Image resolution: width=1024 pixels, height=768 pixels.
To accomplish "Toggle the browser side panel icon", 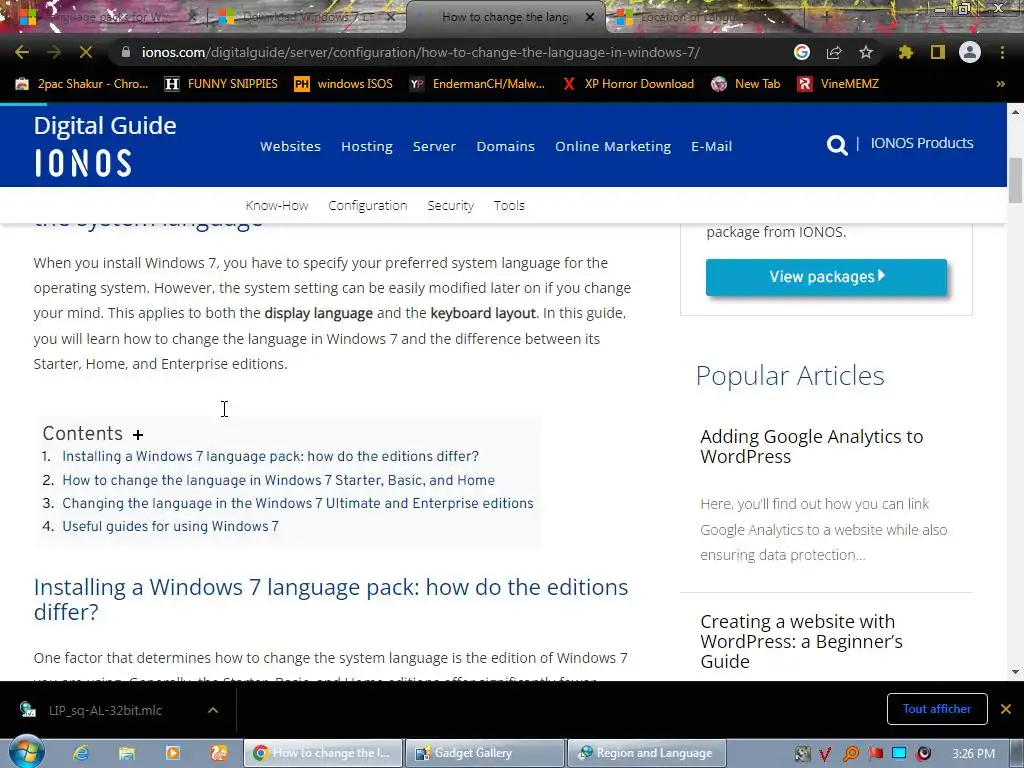I will [x=938, y=52].
